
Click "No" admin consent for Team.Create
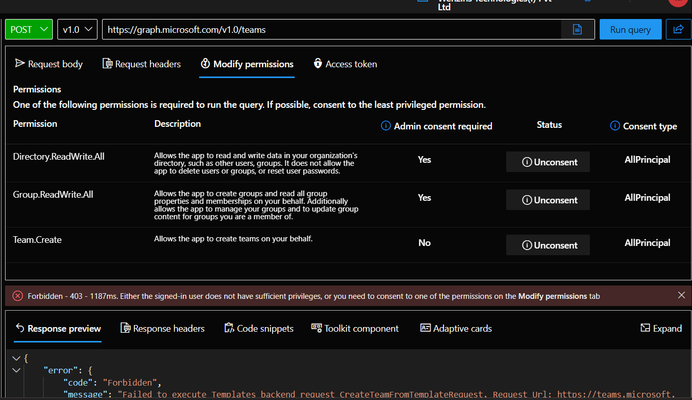[x=424, y=243]
